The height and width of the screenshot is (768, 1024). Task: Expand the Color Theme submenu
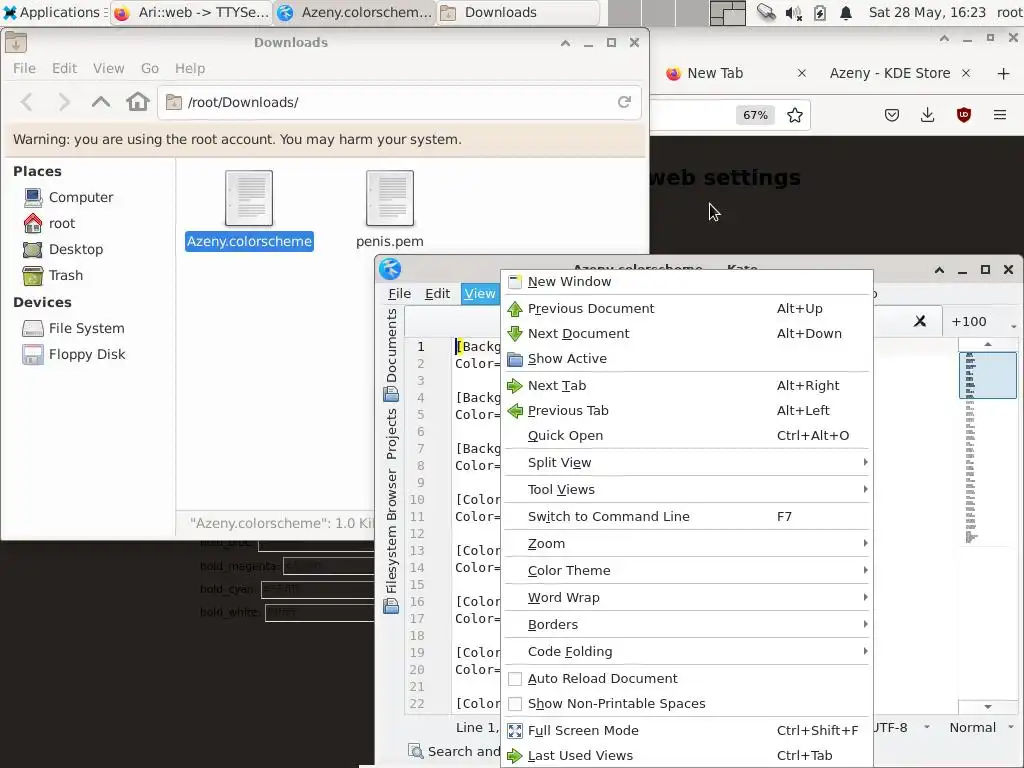coord(687,571)
